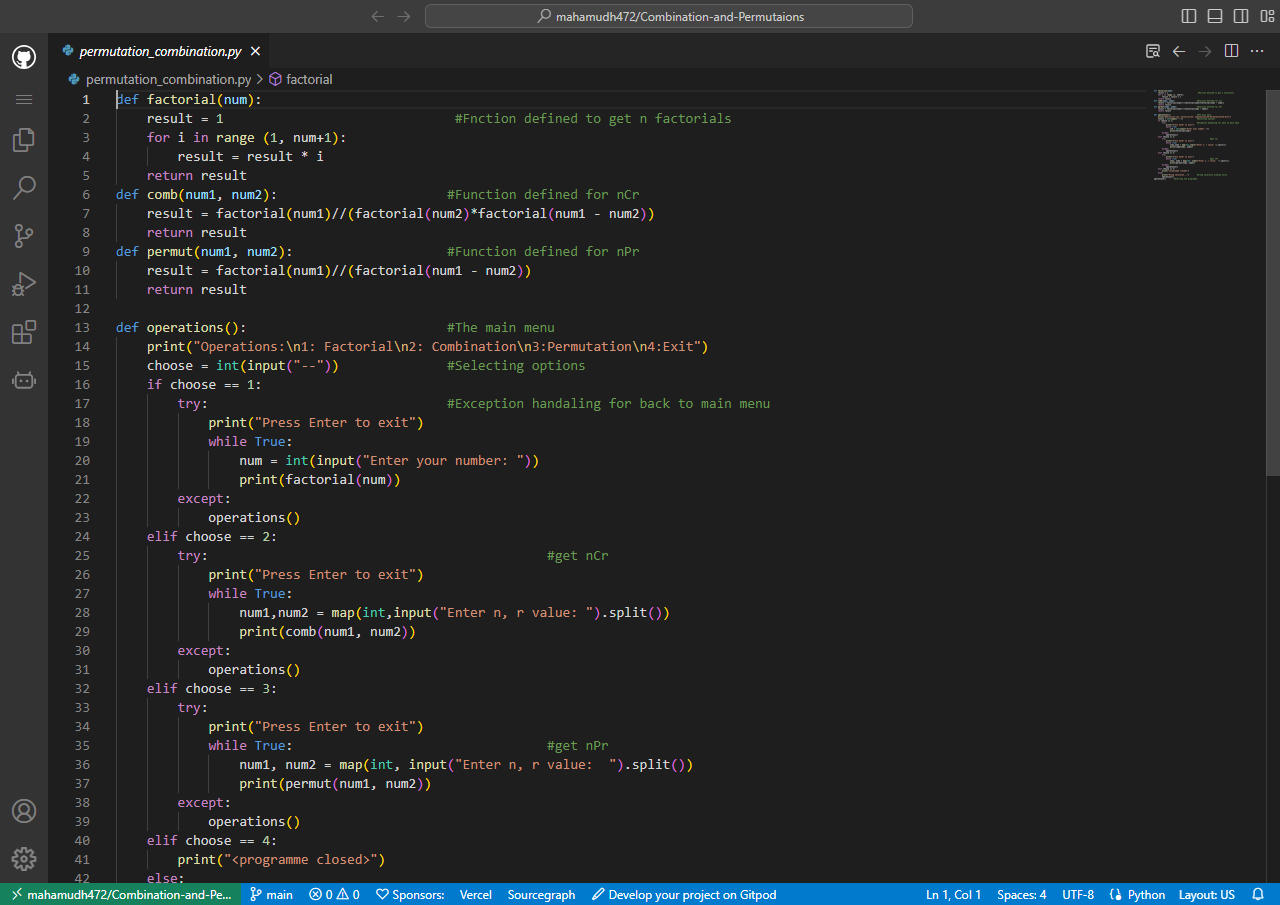Change file encoding UTF-8

1078,894
